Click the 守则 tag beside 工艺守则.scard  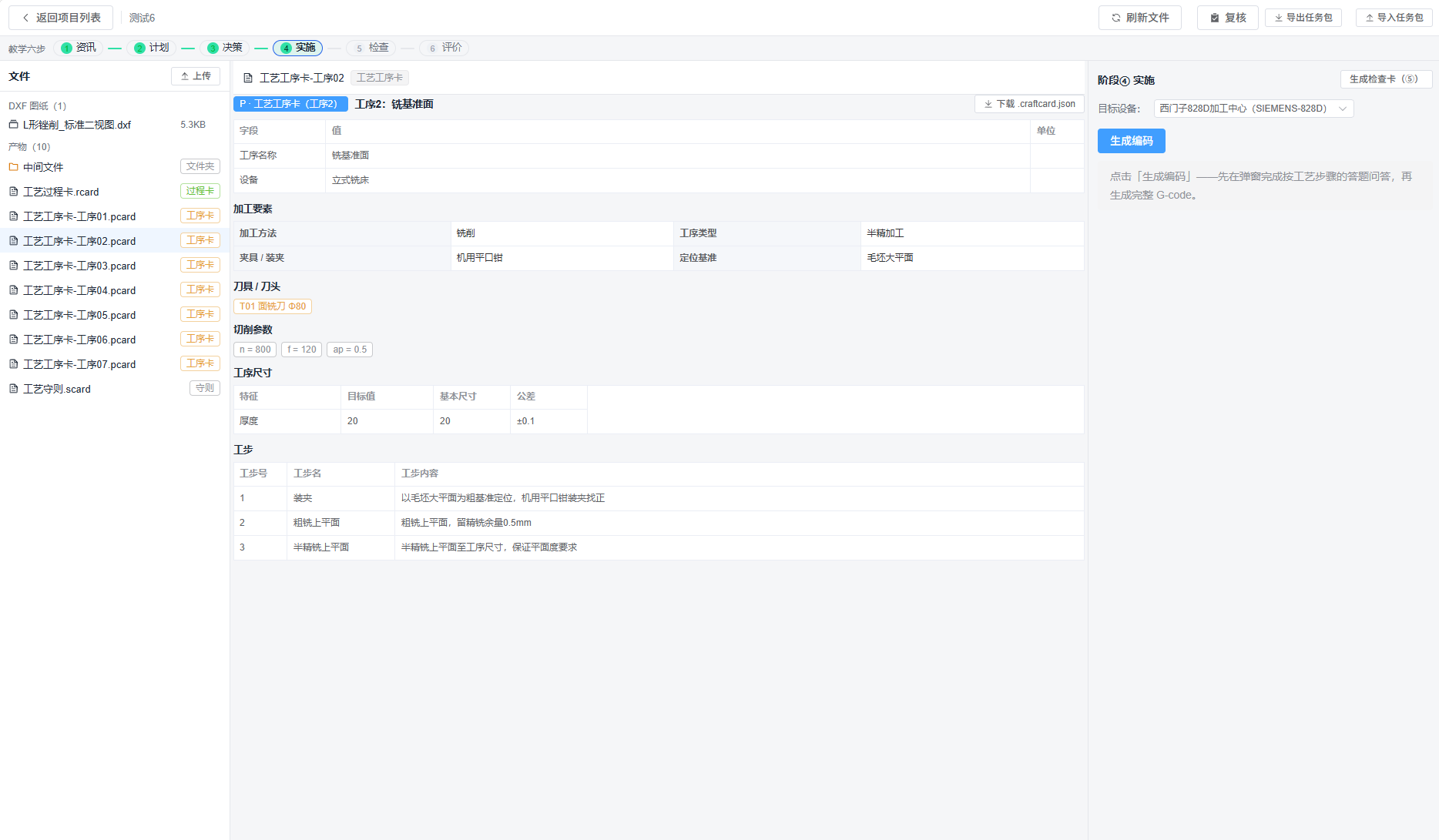pyautogui.click(x=205, y=388)
